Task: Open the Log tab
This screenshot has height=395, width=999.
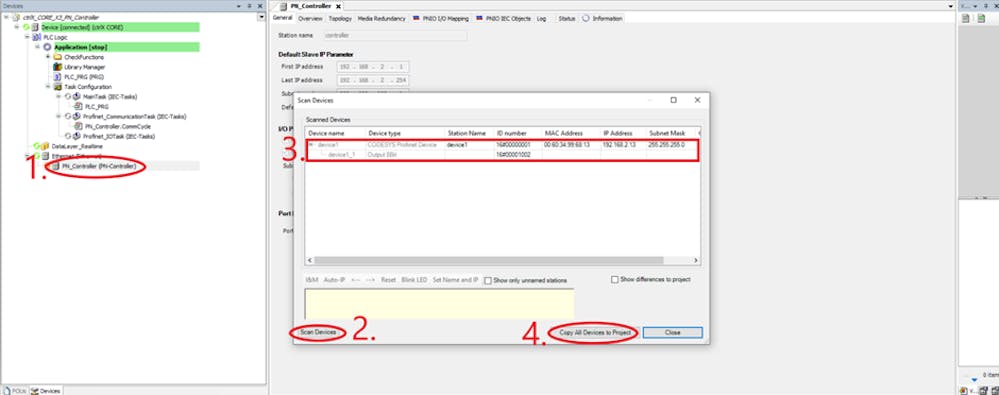Action: [542, 18]
